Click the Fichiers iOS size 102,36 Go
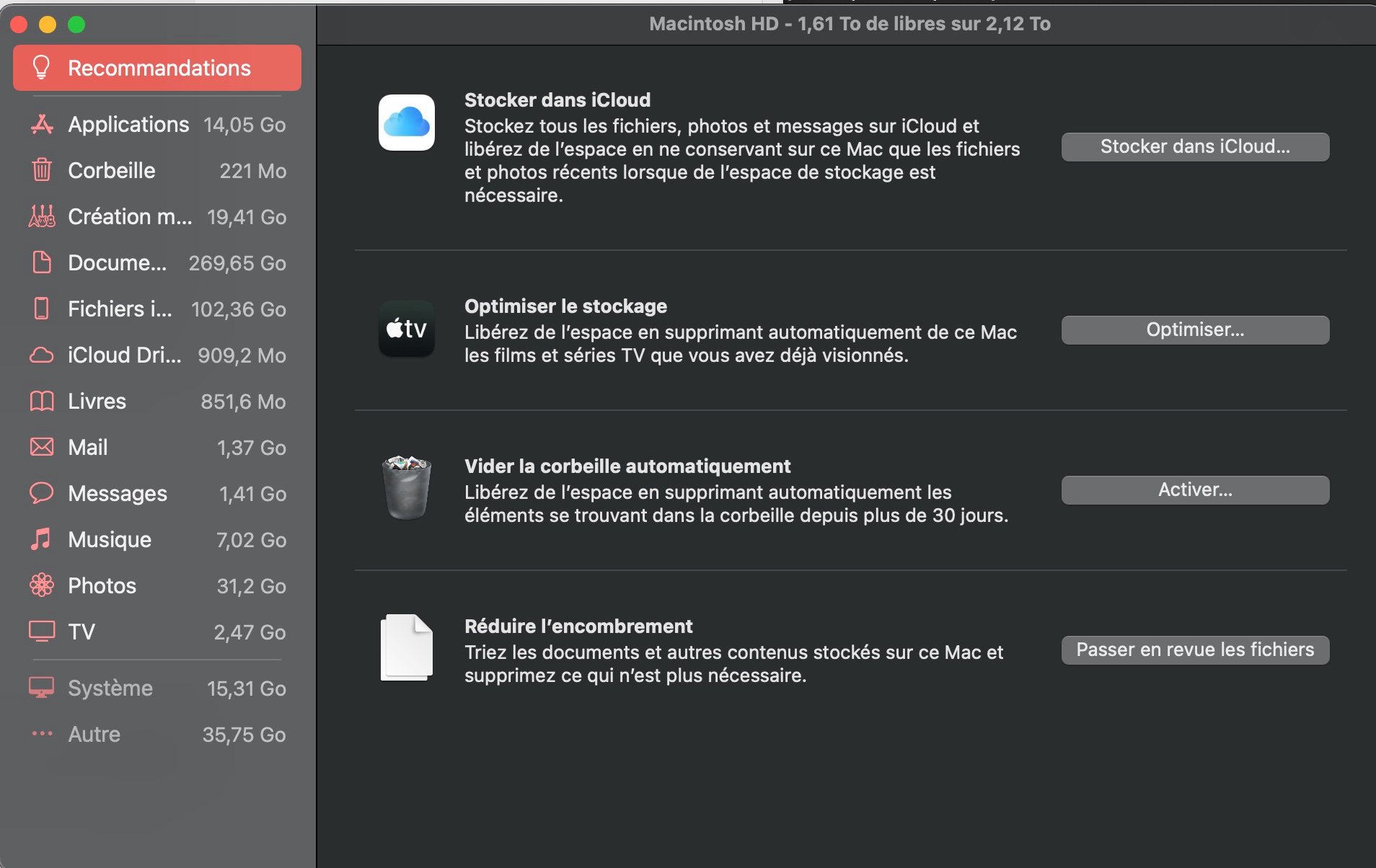This screenshot has height=868, width=1376. click(x=239, y=309)
